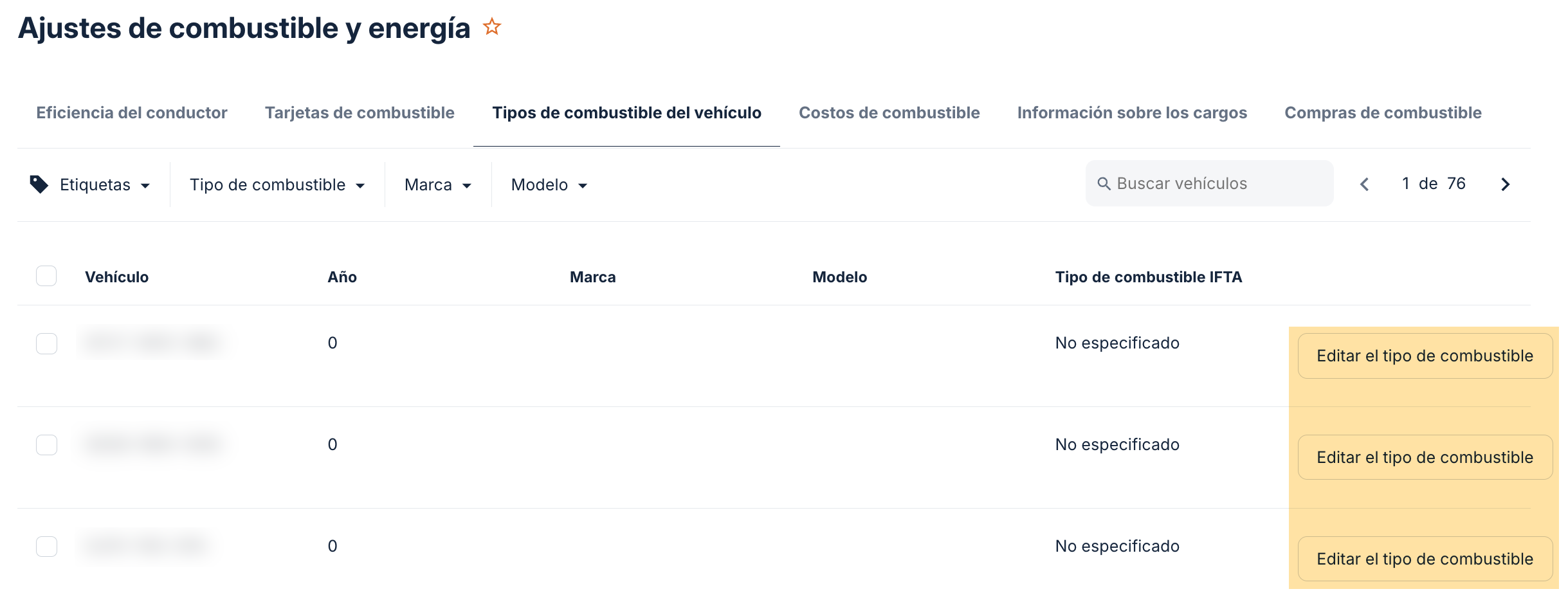Toggle the select-all vehicles checkbox
Screen dimensions: 1568x598
(46, 276)
